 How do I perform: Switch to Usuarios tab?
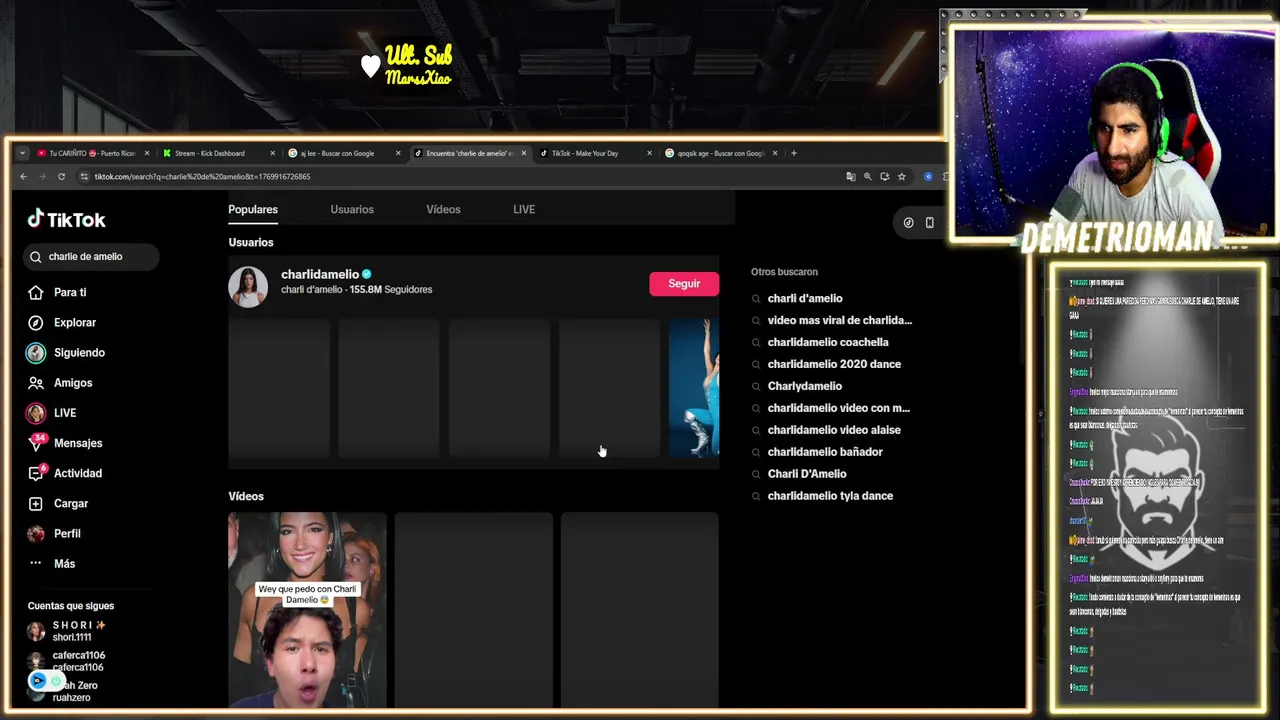[352, 209]
